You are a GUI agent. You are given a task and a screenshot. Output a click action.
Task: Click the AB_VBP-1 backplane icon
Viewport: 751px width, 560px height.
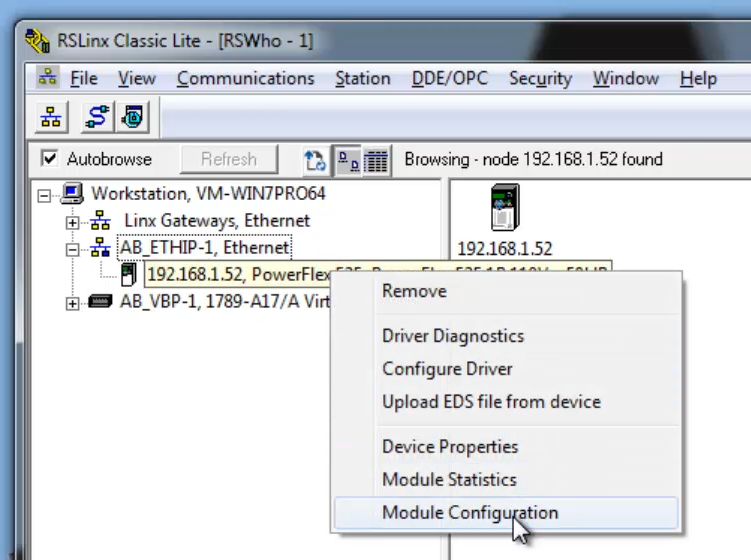point(101,302)
